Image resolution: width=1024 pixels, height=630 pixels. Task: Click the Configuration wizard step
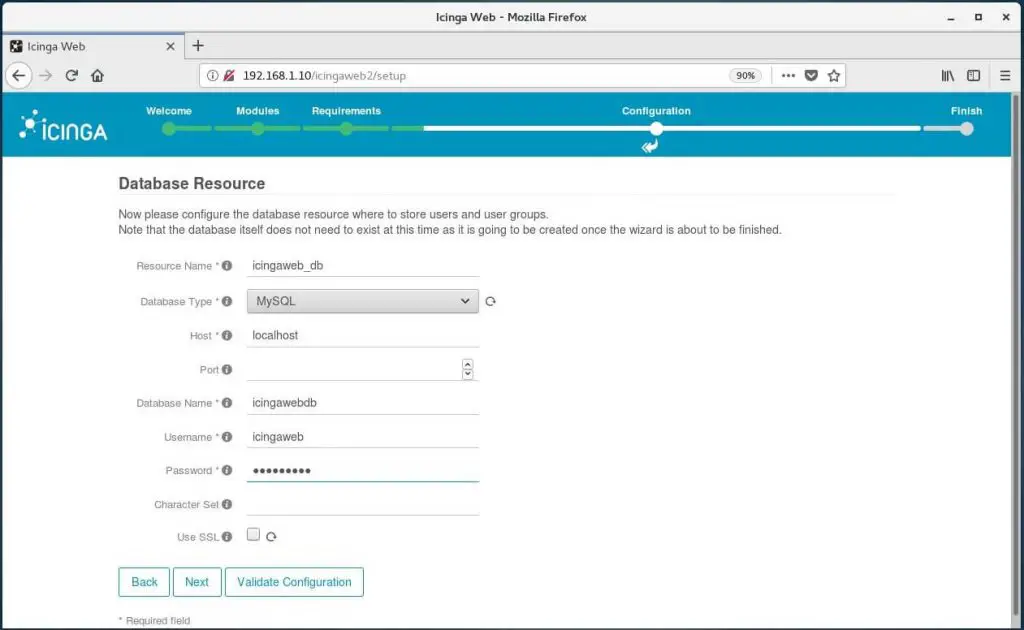pyautogui.click(x=656, y=111)
